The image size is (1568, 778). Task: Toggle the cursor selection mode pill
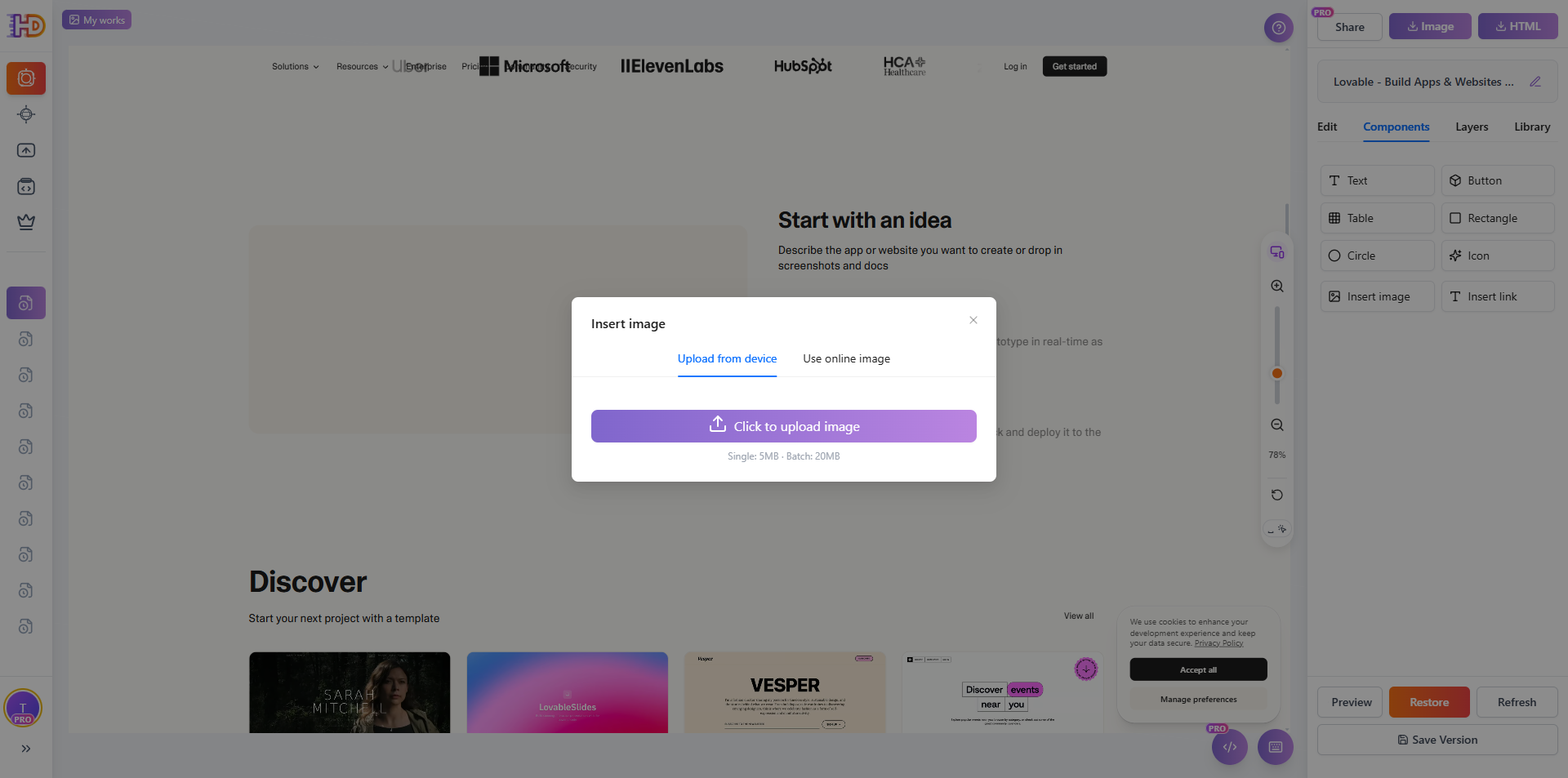1276,530
